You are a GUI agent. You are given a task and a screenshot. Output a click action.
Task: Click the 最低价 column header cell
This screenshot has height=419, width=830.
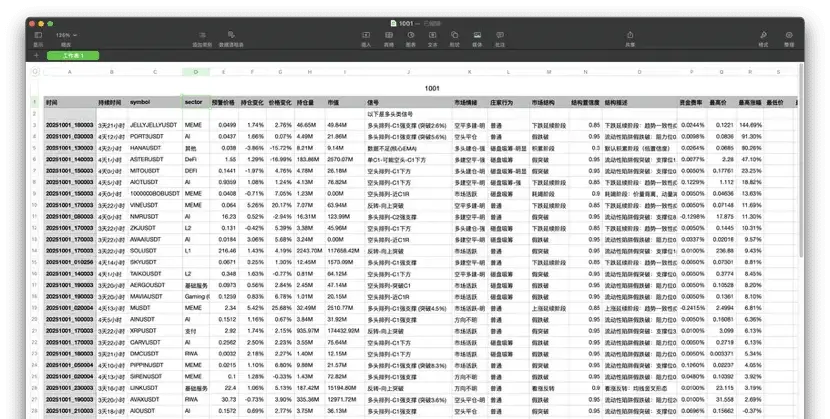point(778,102)
